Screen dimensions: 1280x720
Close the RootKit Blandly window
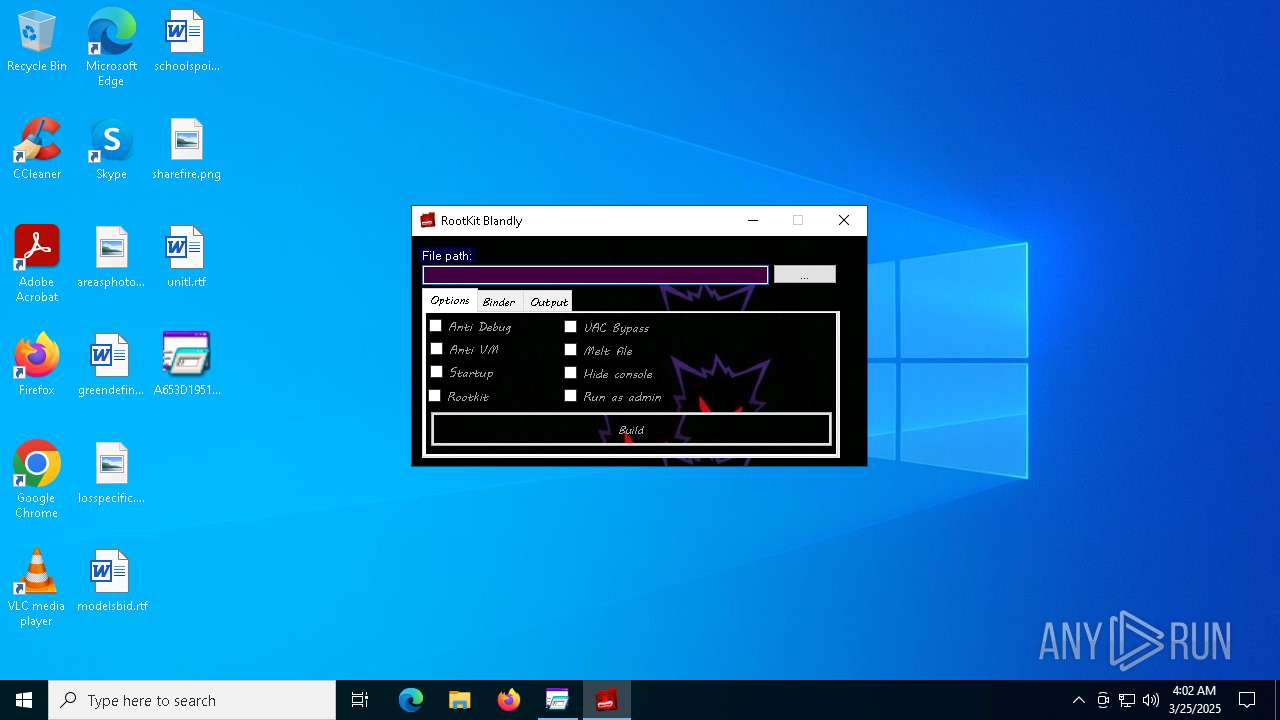pyautogui.click(x=844, y=221)
